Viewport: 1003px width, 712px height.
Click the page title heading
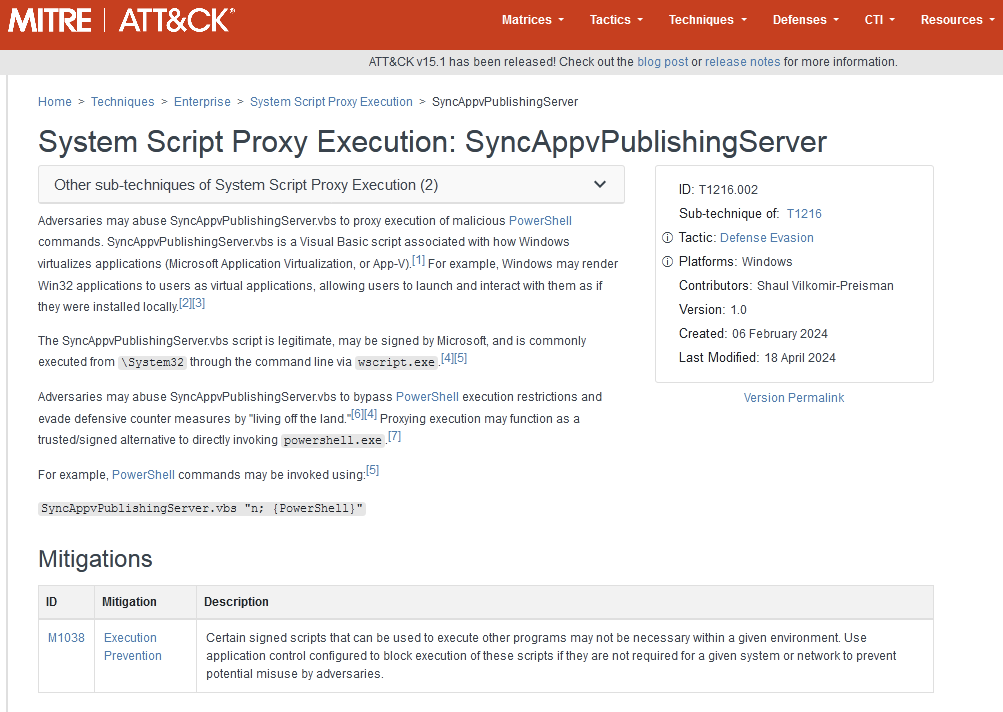432,141
